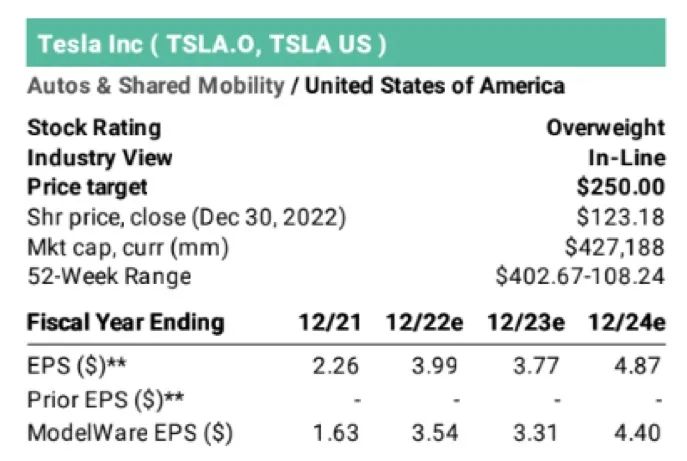Select the Stock Rating label
The width and height of the screenshot is (687, 461).
(94, 128)
